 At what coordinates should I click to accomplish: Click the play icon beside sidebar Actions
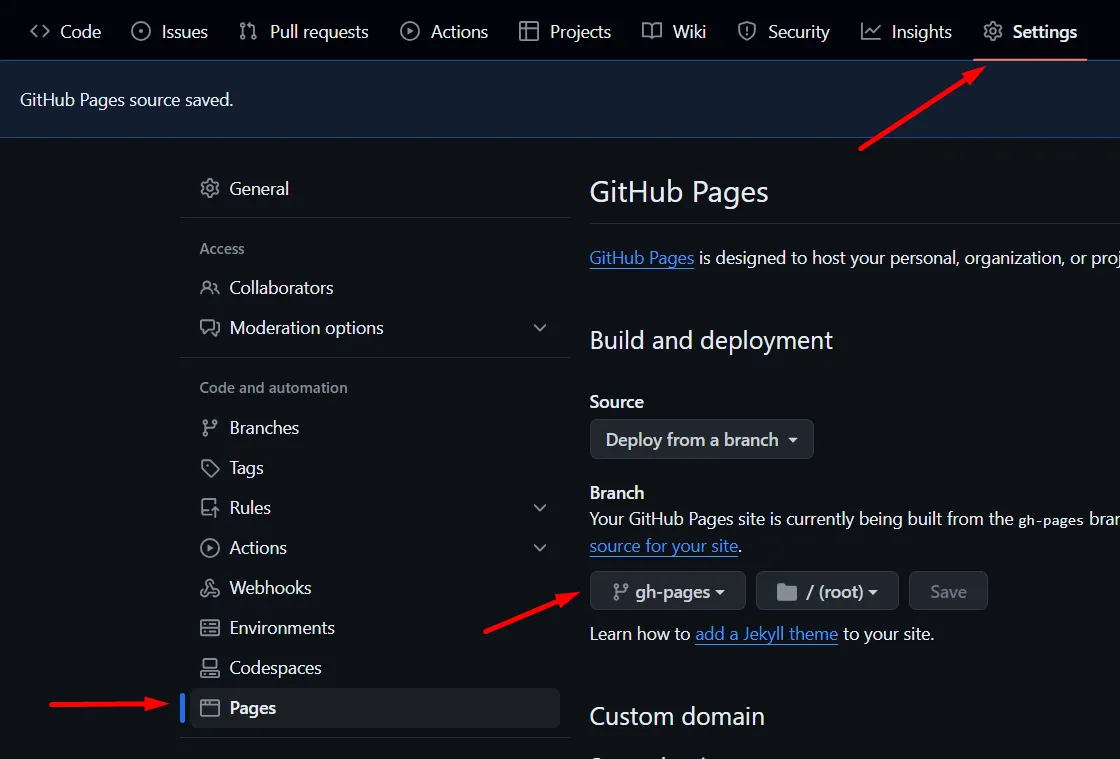209,548
